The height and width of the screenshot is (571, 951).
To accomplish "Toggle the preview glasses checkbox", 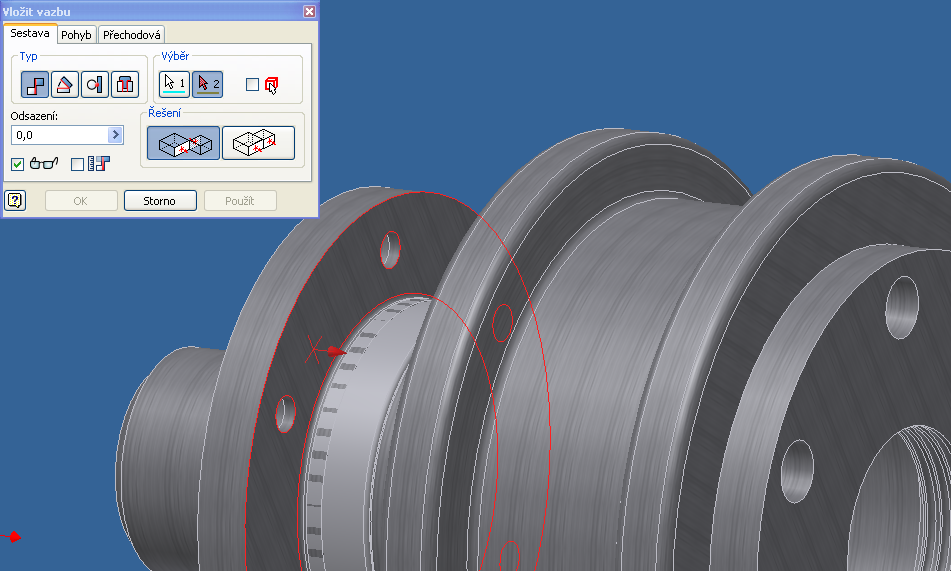I will coord(18,164).
